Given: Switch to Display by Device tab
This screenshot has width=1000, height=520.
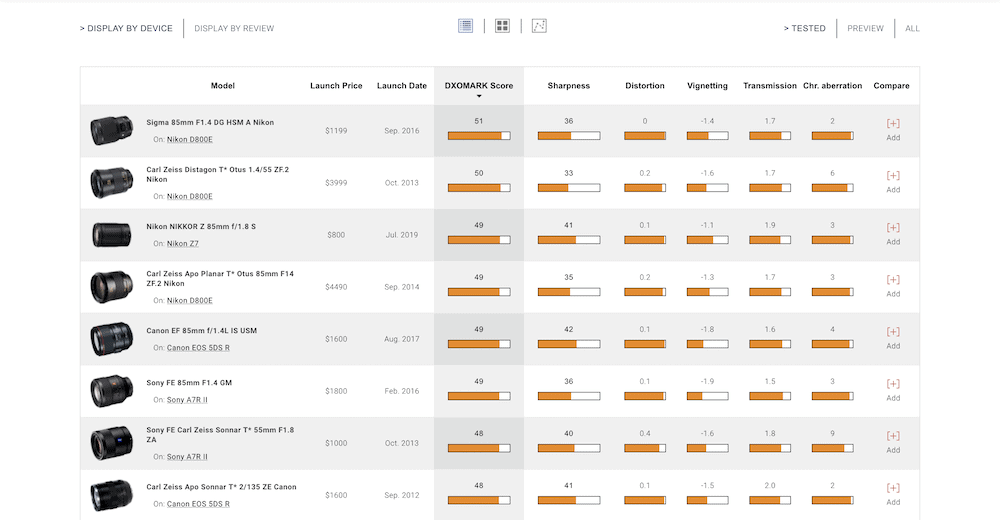Looking at the screenshot, I should tap(127, 28).
